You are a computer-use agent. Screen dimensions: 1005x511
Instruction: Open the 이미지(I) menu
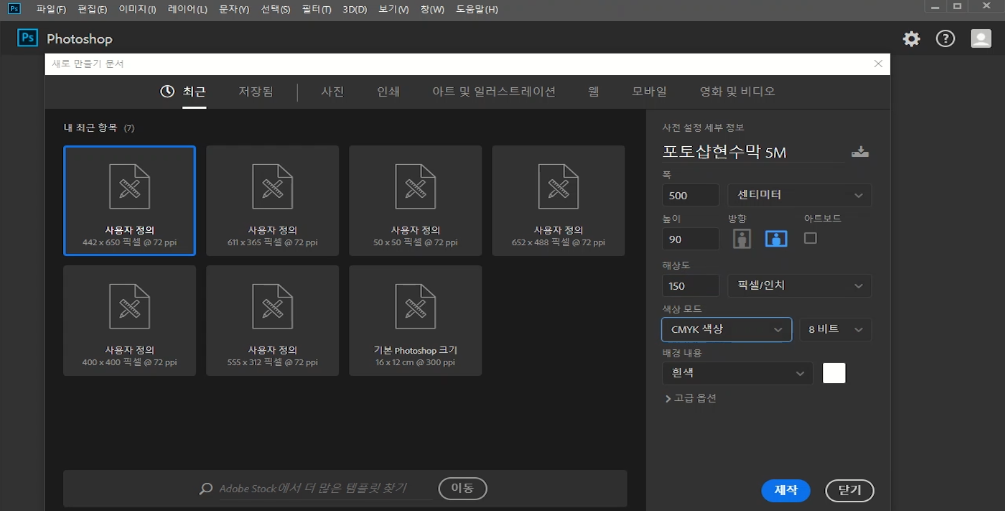tap(137, 9)
